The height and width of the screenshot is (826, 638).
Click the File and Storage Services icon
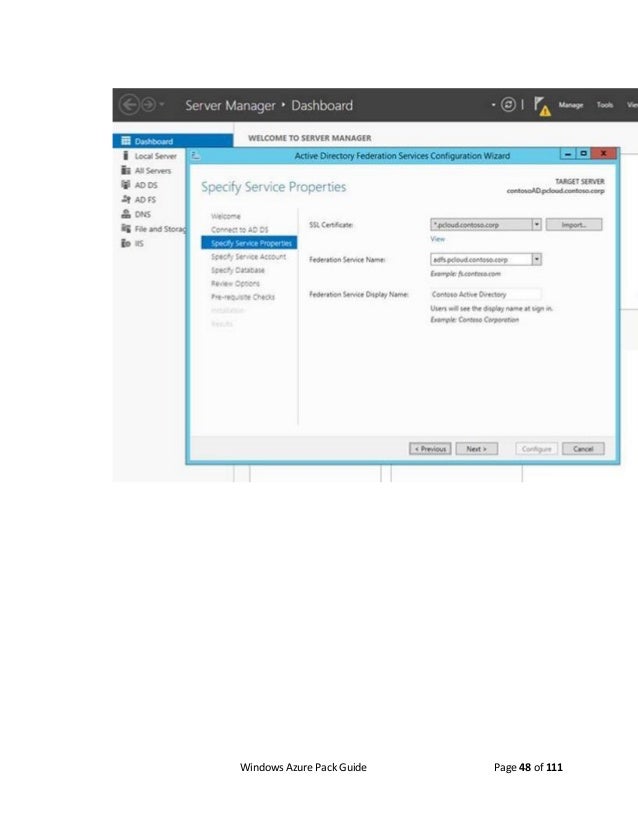(x=126, y=228)
